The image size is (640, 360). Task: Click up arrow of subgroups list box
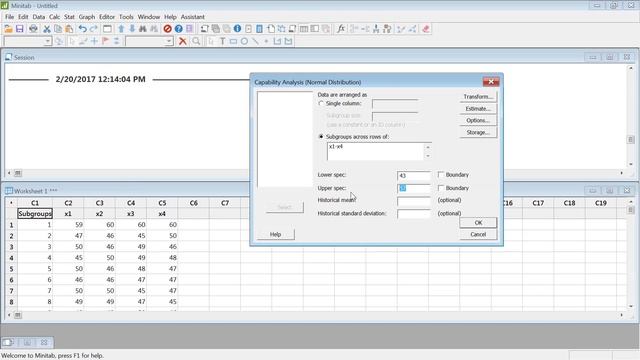pyautogui.click(x=428, y=147)
